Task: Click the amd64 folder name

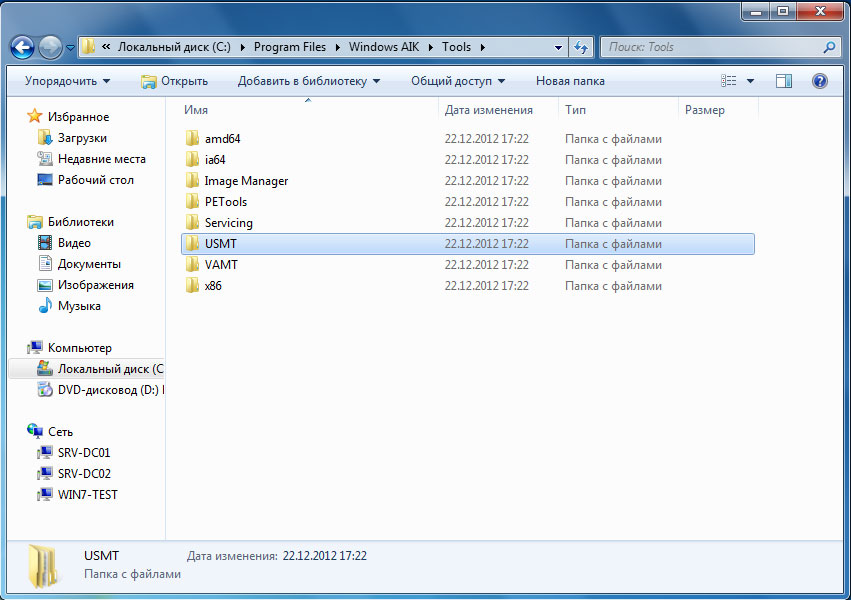Action: coord(223,139)
